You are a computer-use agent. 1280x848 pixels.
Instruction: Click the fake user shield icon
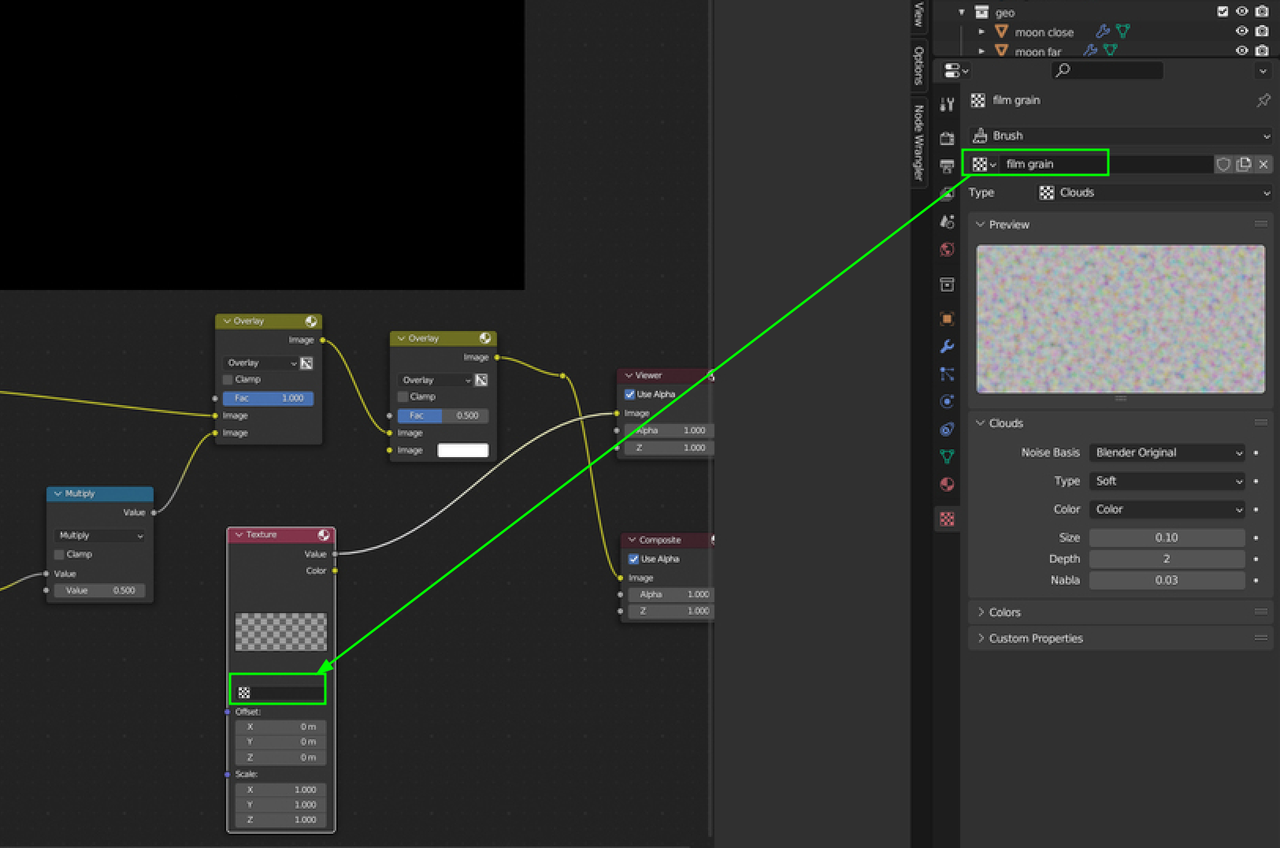coord(1223,164)
